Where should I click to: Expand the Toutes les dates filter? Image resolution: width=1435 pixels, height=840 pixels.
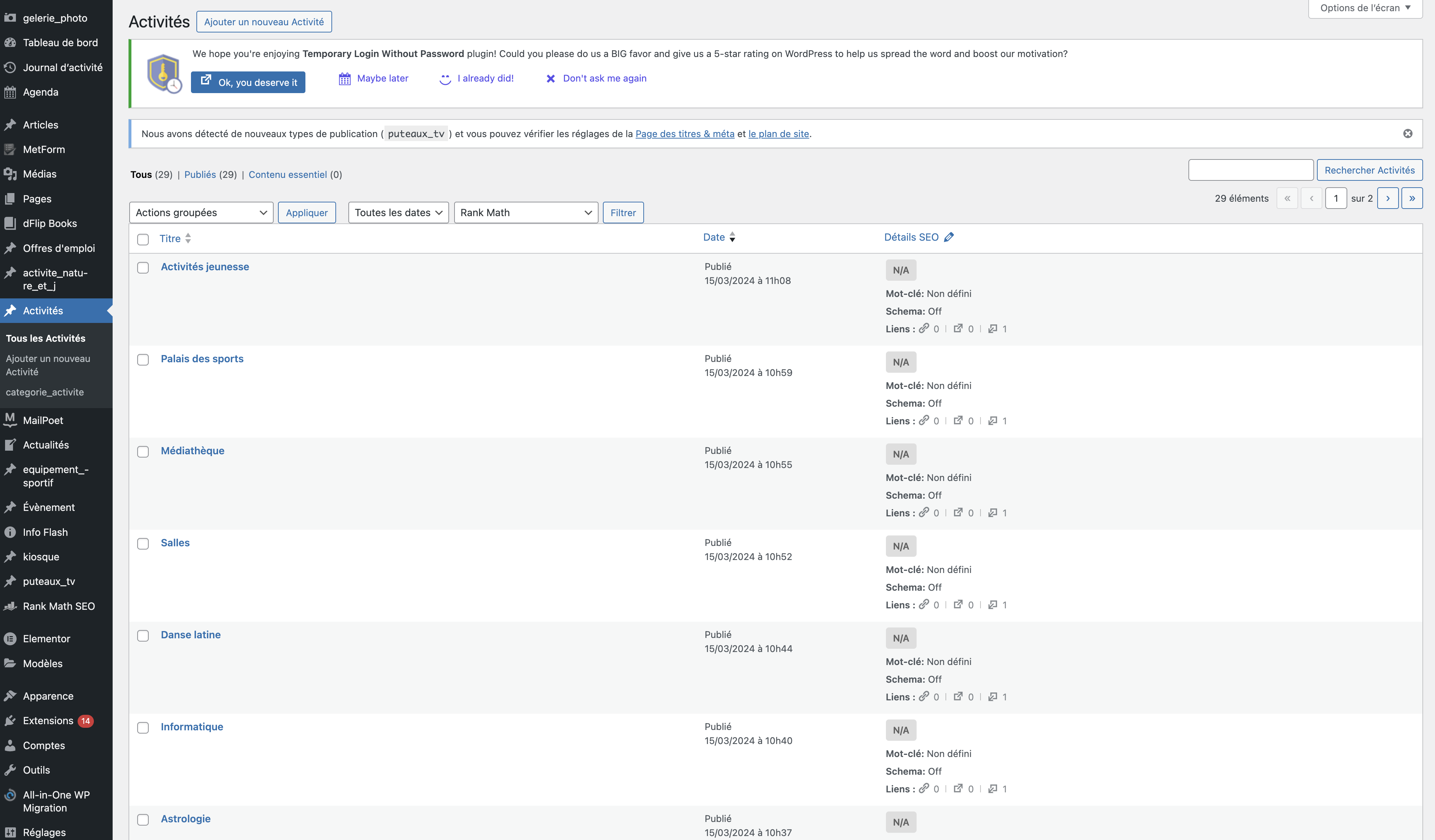coord(398,213)
